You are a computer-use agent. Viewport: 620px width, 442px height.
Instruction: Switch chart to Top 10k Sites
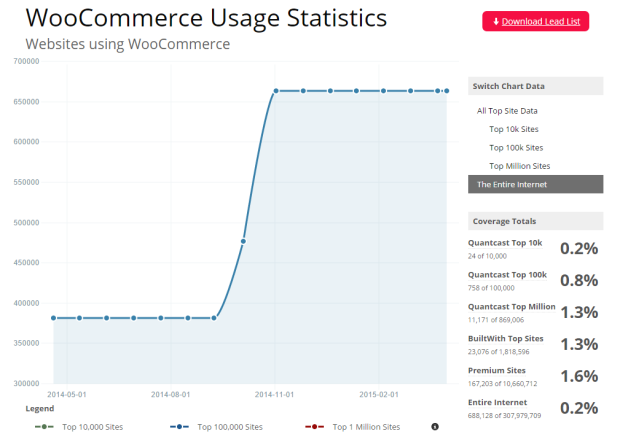pyautogui.click(x=514, y=129)
